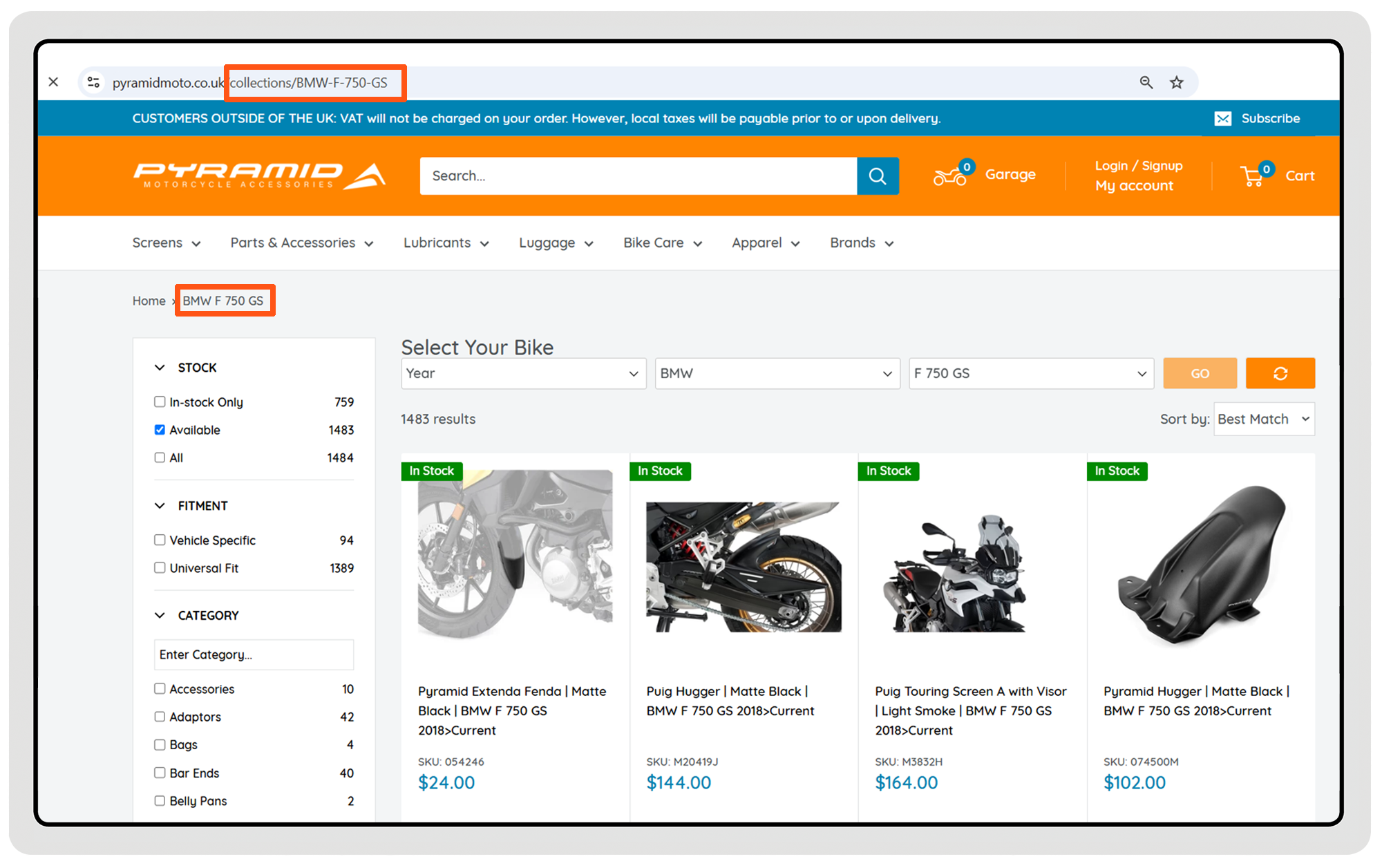Collapse the STOCK filter section
The width and height of the screenshot is (1382, 868).
coord(160,368)
